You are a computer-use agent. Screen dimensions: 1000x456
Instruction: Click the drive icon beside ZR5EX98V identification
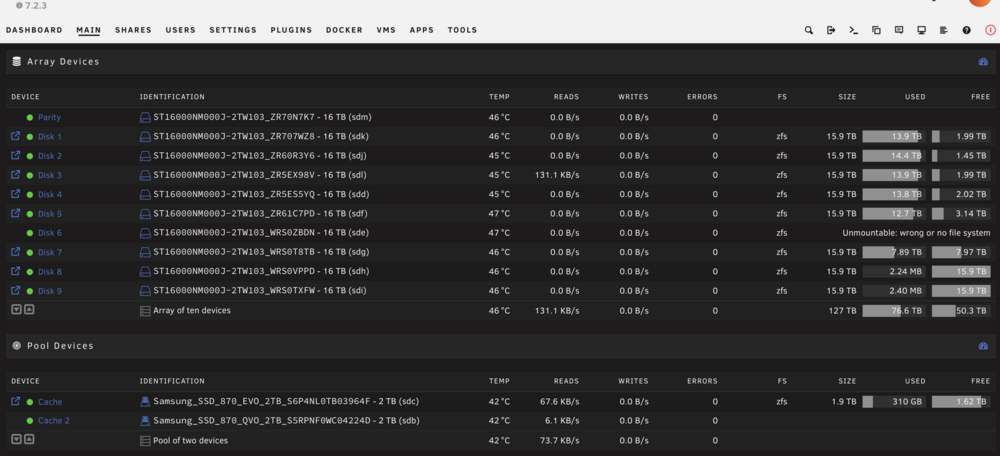(145, 175)
